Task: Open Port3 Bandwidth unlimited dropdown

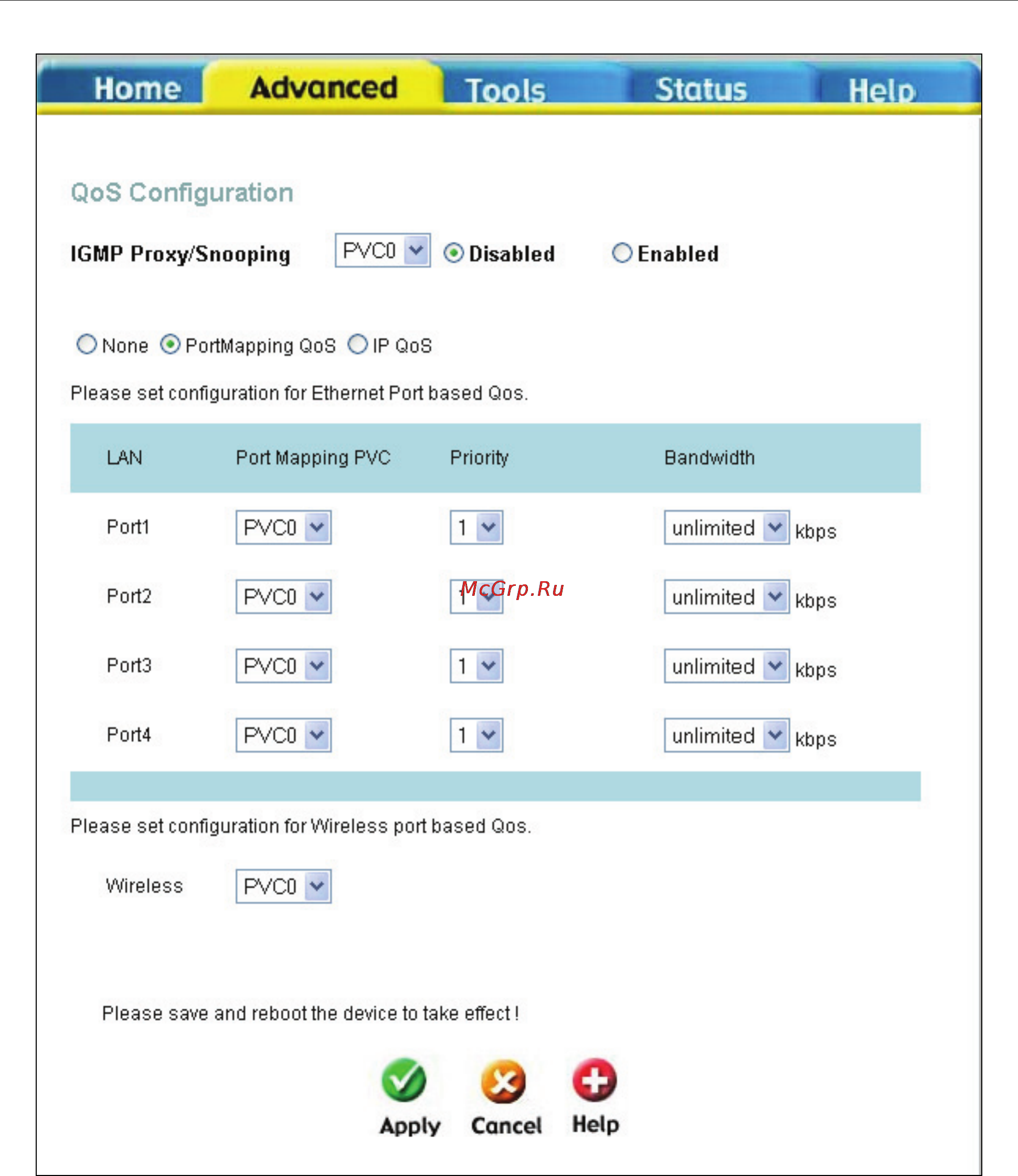Action: click(727, 666)
